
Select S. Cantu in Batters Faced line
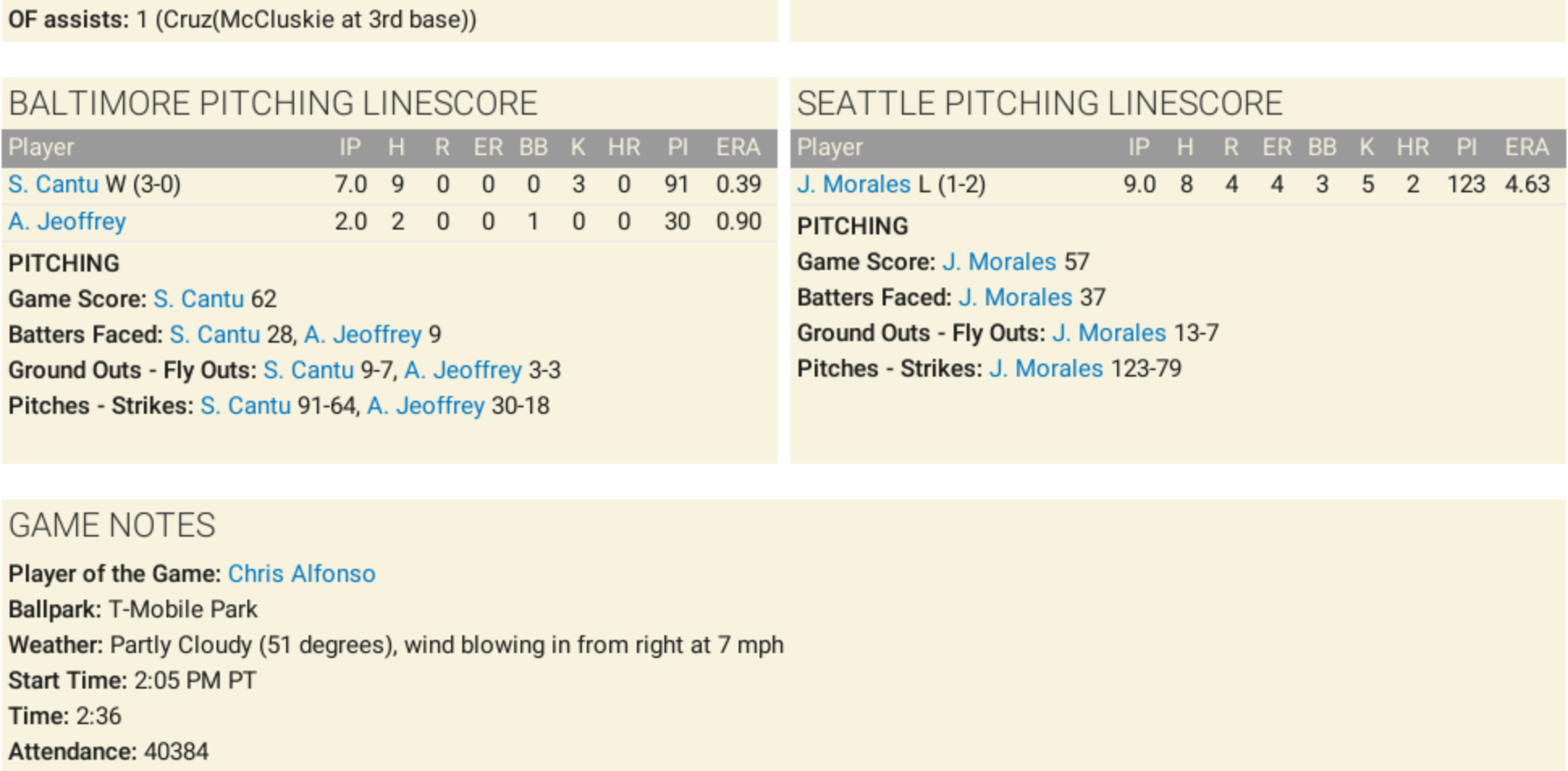(x=214, y=335)
